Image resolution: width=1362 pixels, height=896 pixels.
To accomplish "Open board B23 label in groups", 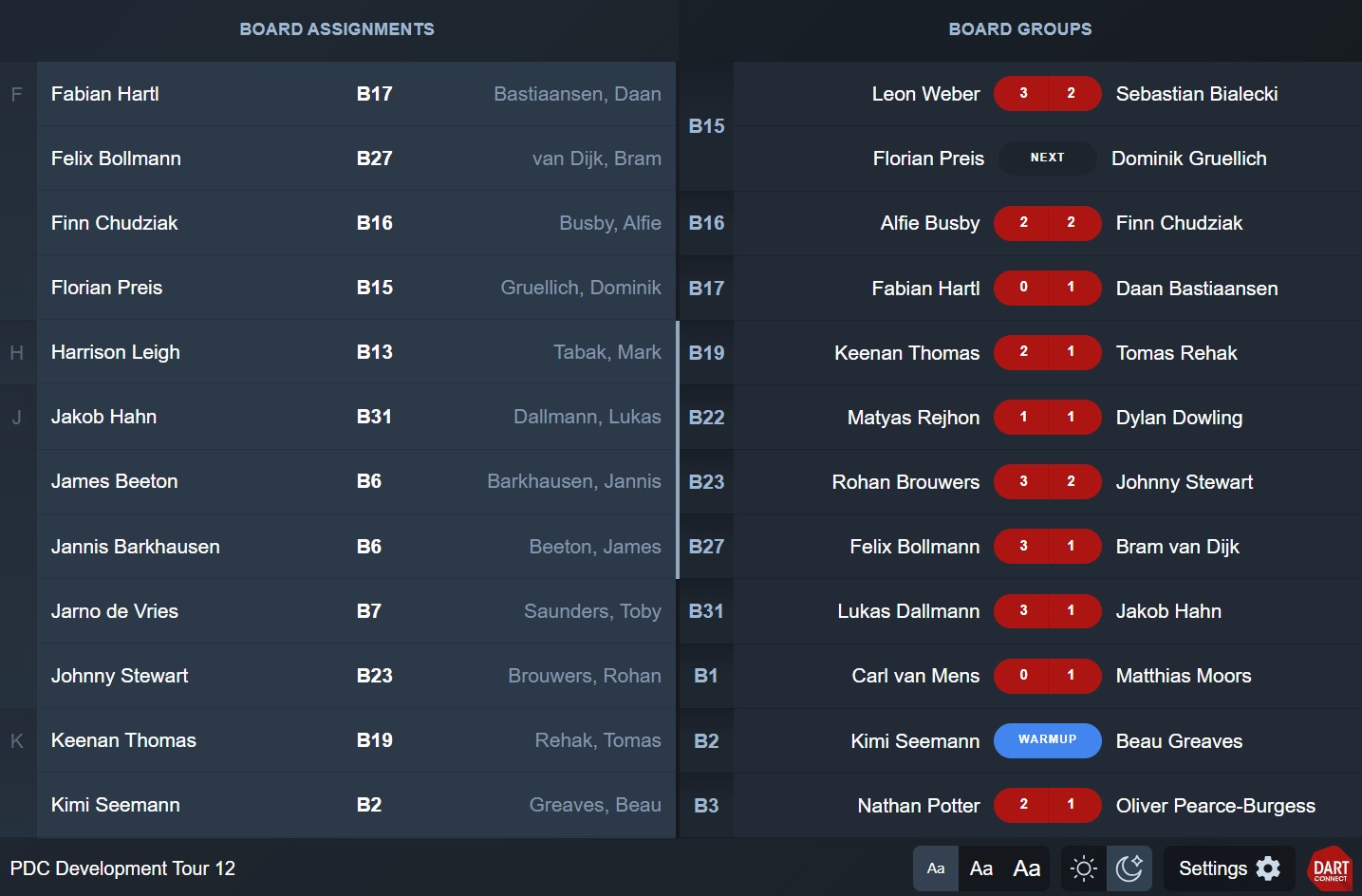I will tap(706, 482).
